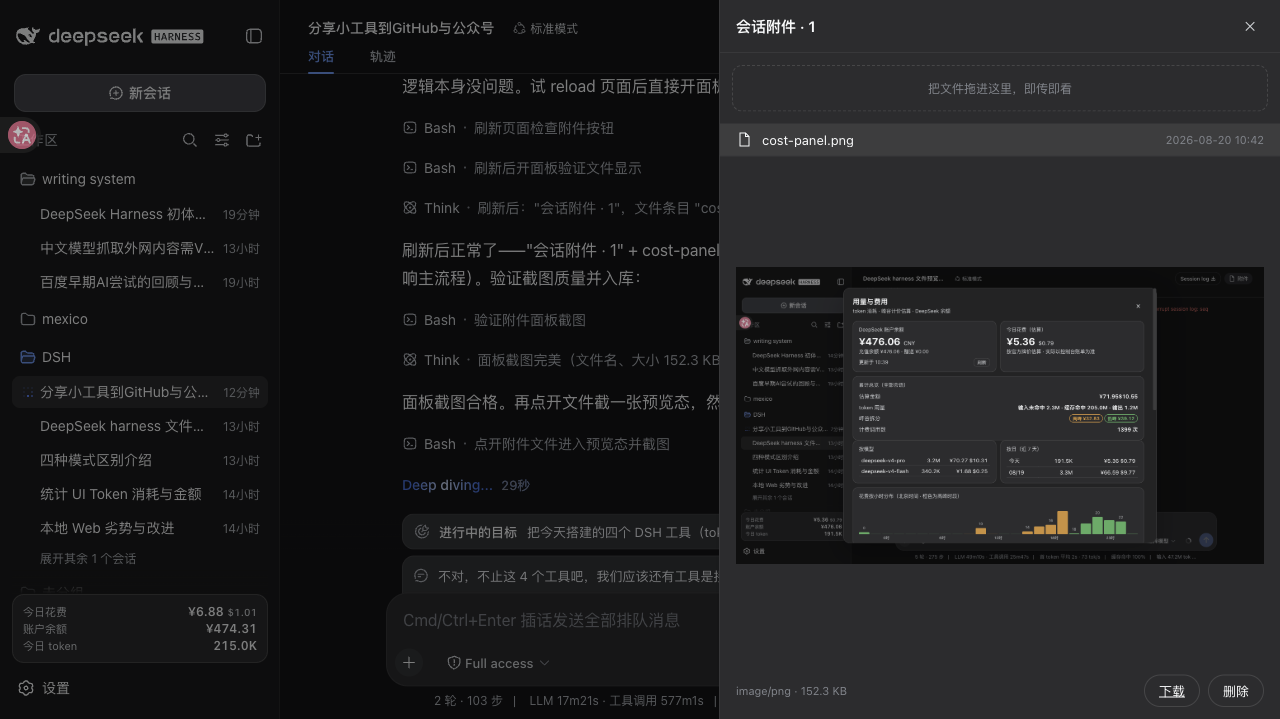Click the cost-panel.png file icon

click(x=744, y=140)
